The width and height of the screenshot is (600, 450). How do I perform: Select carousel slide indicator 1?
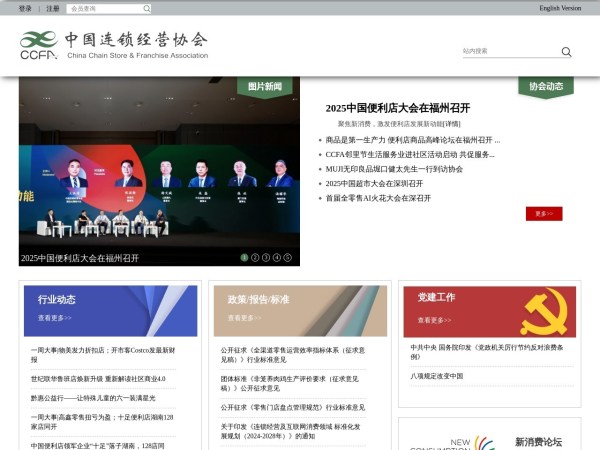point(244,258)
